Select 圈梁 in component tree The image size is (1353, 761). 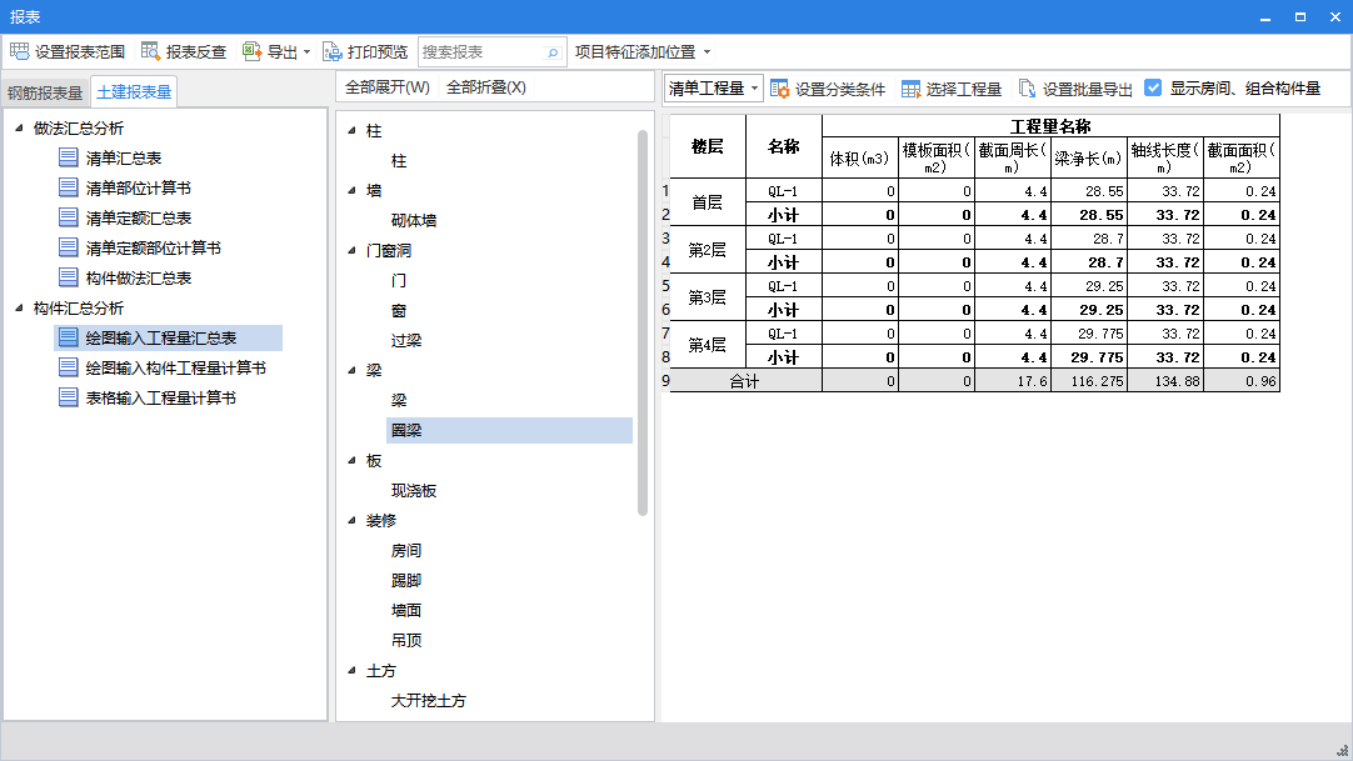pos(509,430)
